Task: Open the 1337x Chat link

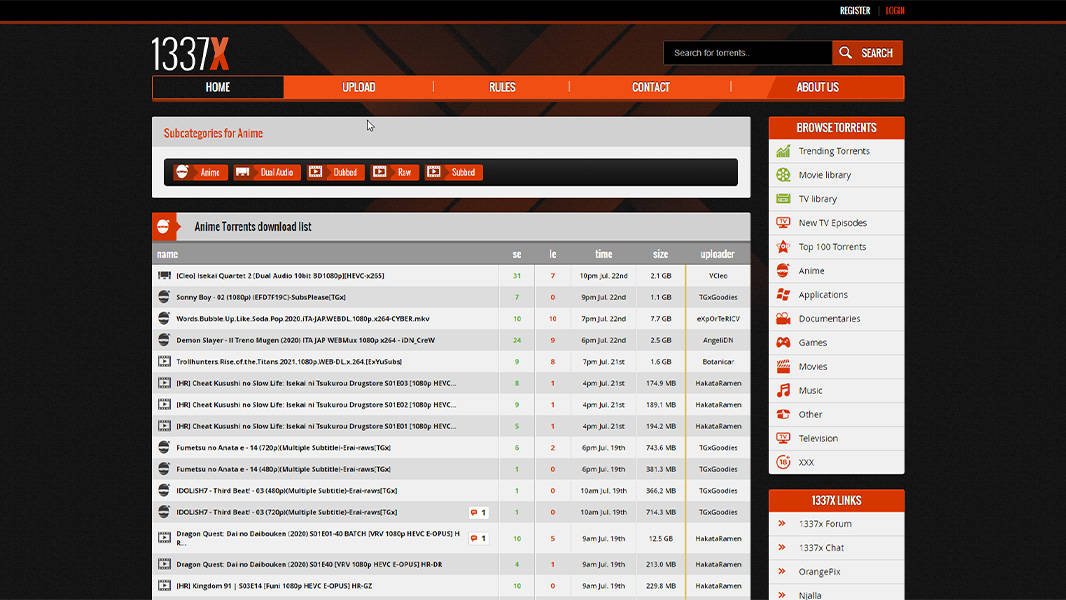Action: point(821,548)
